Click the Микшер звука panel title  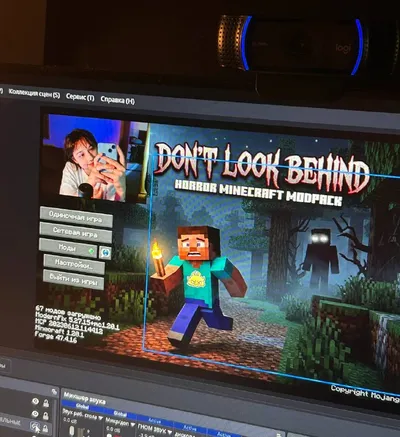pyautogui.click(x=84, y=398)
